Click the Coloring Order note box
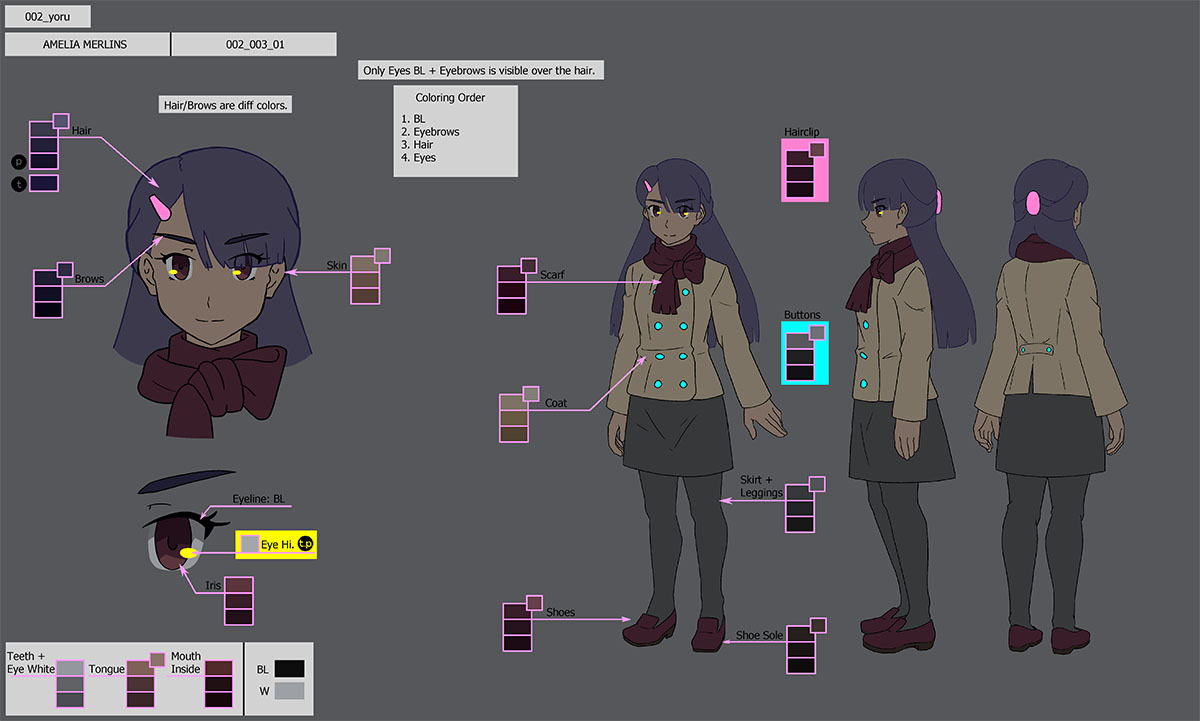Viewport: 1200px width, 721px height. pos(455,131)
